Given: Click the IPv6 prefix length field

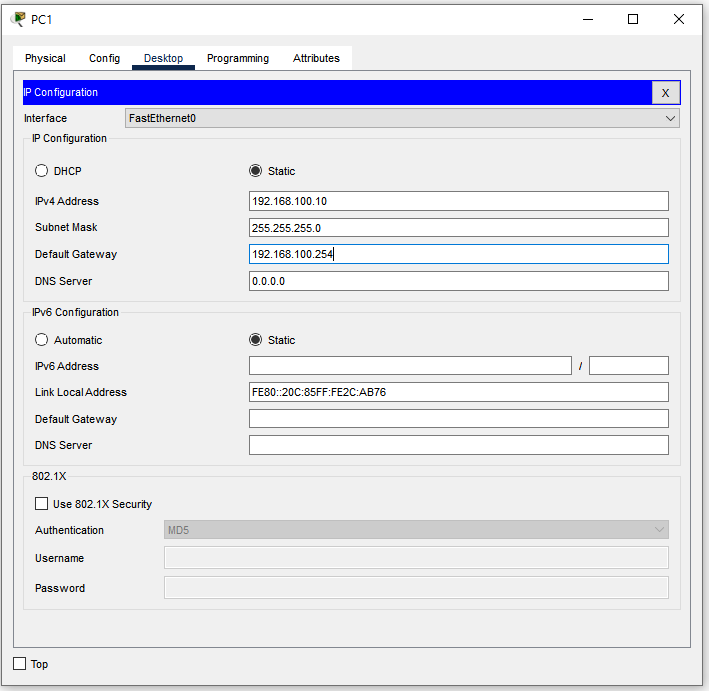Looking at the screenshot, I should tap(629, 365).
